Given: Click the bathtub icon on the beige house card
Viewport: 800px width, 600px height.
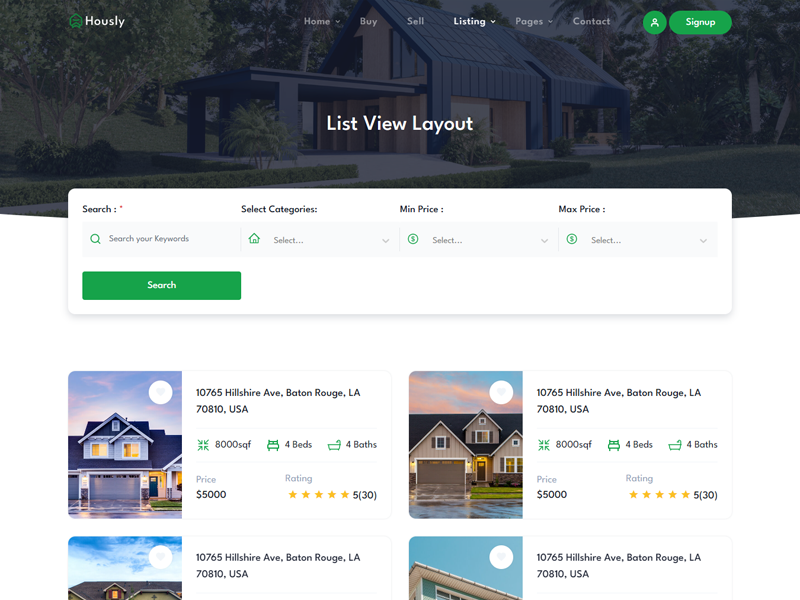Looking at the screenshot, I should click(x=675, y=445).
